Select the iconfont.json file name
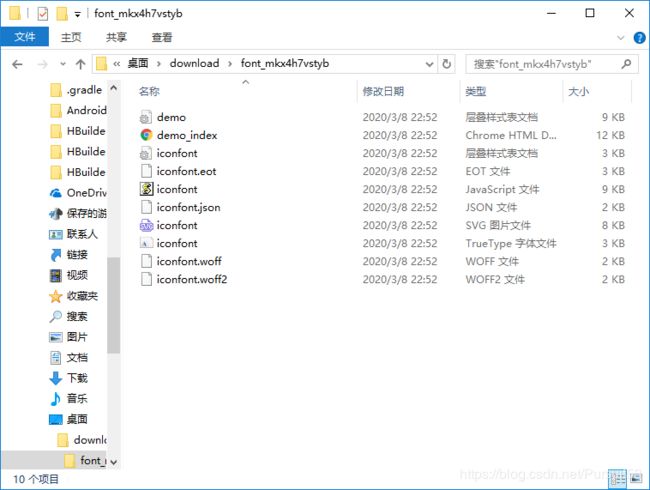The width and height of the screenshot is (650, 490). tap(189, 207)
